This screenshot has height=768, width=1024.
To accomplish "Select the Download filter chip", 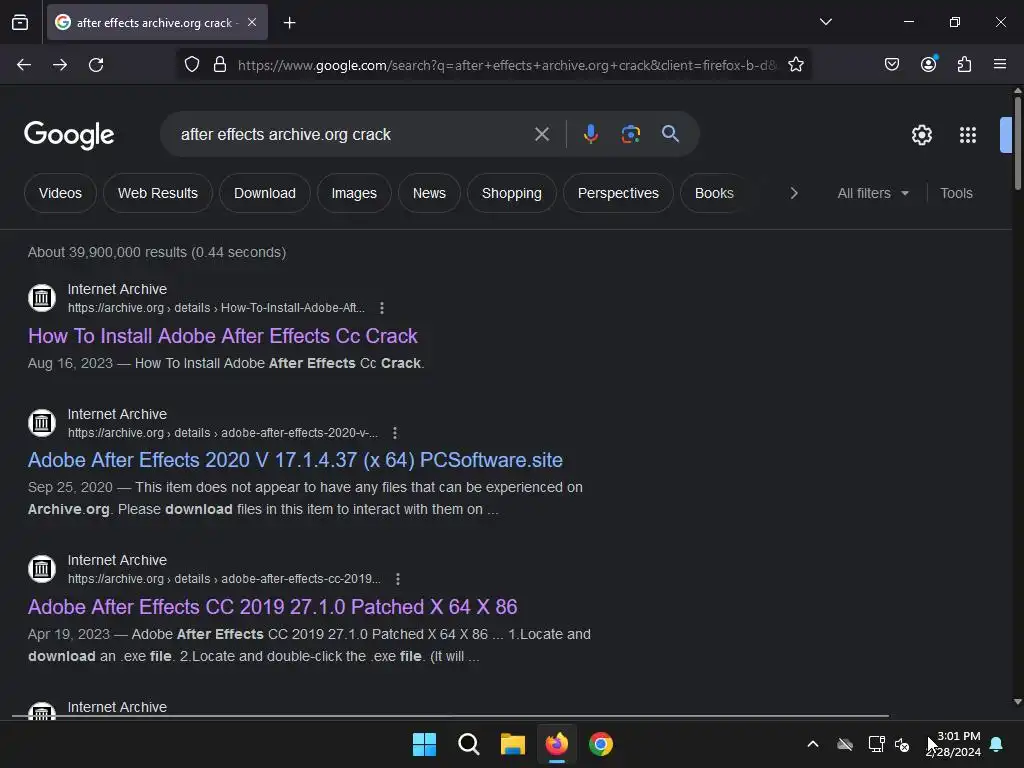I will coord(264,193).
